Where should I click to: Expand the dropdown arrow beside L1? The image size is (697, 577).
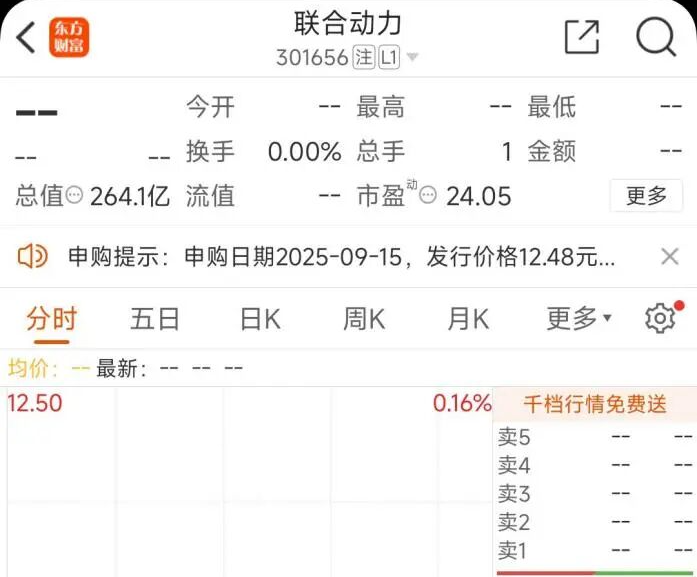[412, 58]
